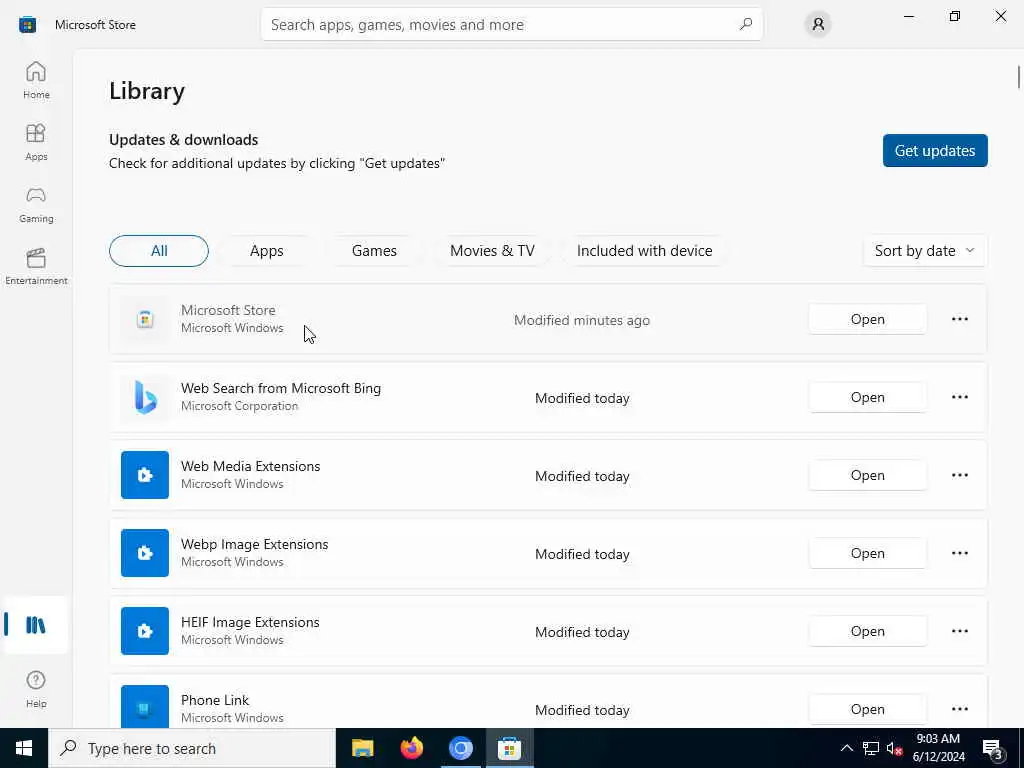Select the Library icon in the sidebar
This screenshot has width=1024, height=768.
coord(36,625)
